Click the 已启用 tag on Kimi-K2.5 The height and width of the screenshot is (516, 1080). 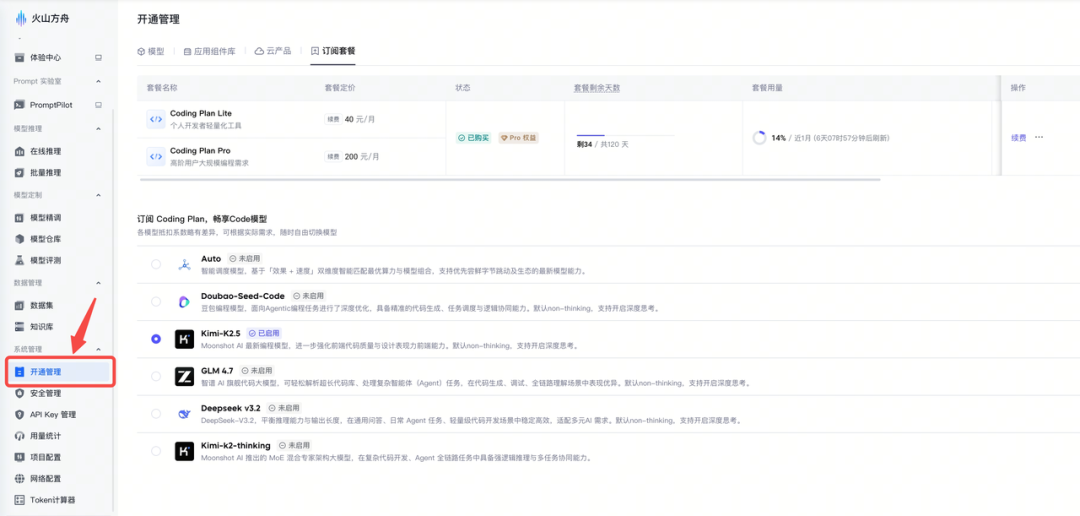pyautogui.click(x=264, y=333)
